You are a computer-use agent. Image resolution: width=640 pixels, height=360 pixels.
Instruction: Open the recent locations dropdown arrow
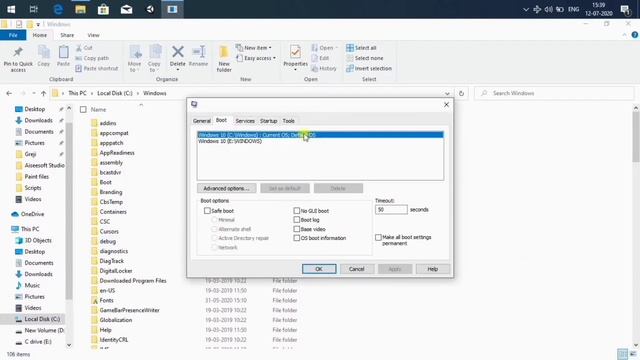[x=33, y=93]
